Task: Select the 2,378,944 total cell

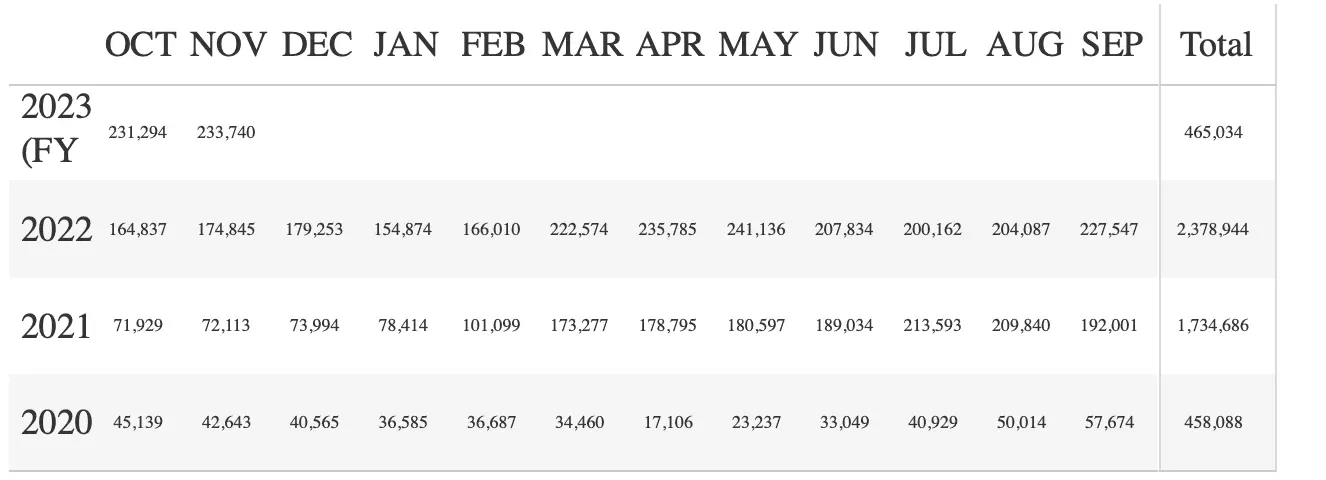Action: click(1214, 229)
